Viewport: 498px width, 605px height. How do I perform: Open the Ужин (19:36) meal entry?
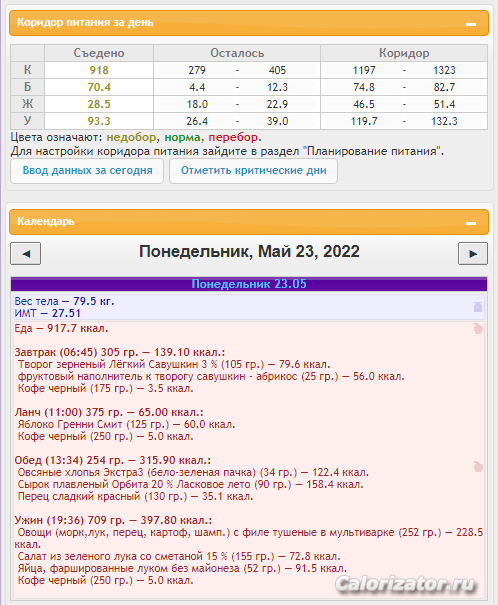(113, 521)
